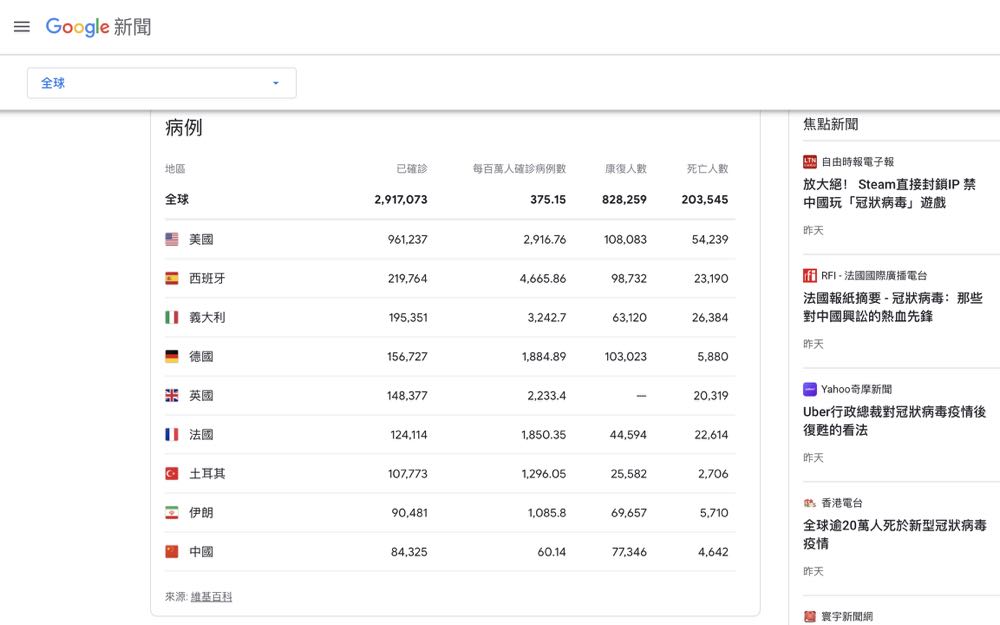Sort by 死亡人數 column header
This screenshot has width=1000, height=625.
tap(707, 169)
